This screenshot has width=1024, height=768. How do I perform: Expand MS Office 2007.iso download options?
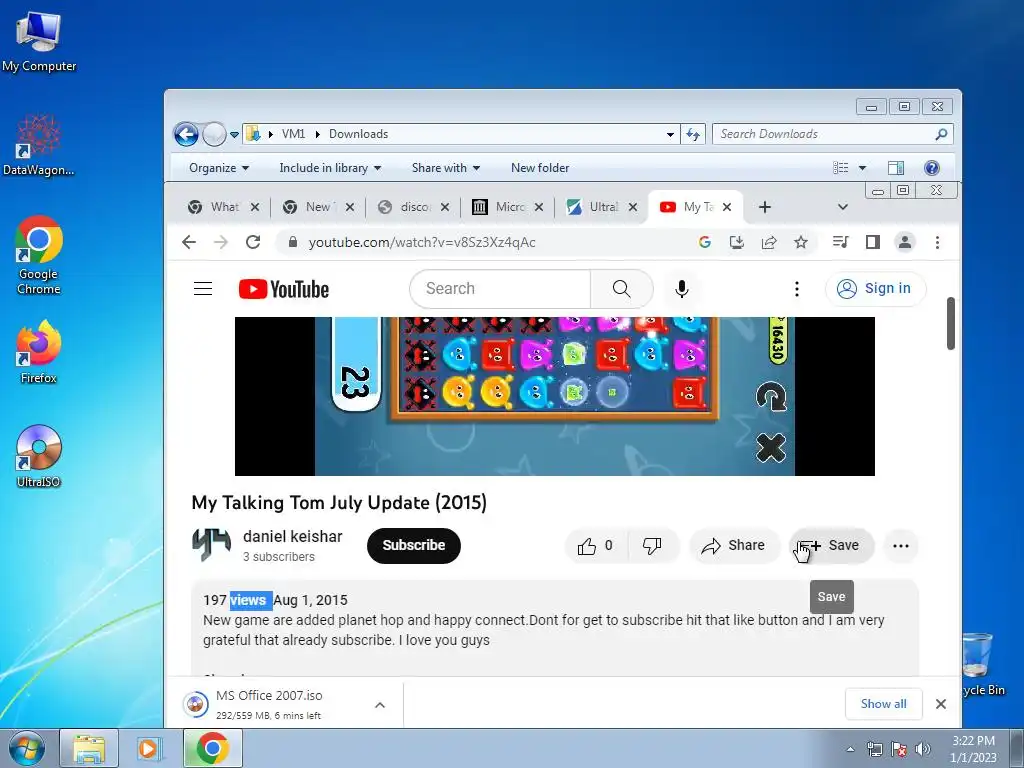pyautogui.click(x=379, y=705)
